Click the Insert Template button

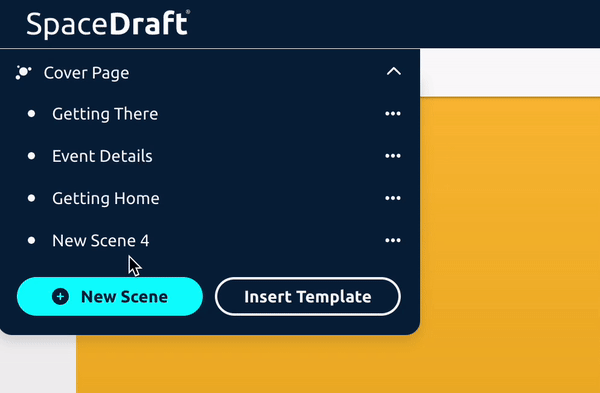pyautogui.click(x=308, y=297)
